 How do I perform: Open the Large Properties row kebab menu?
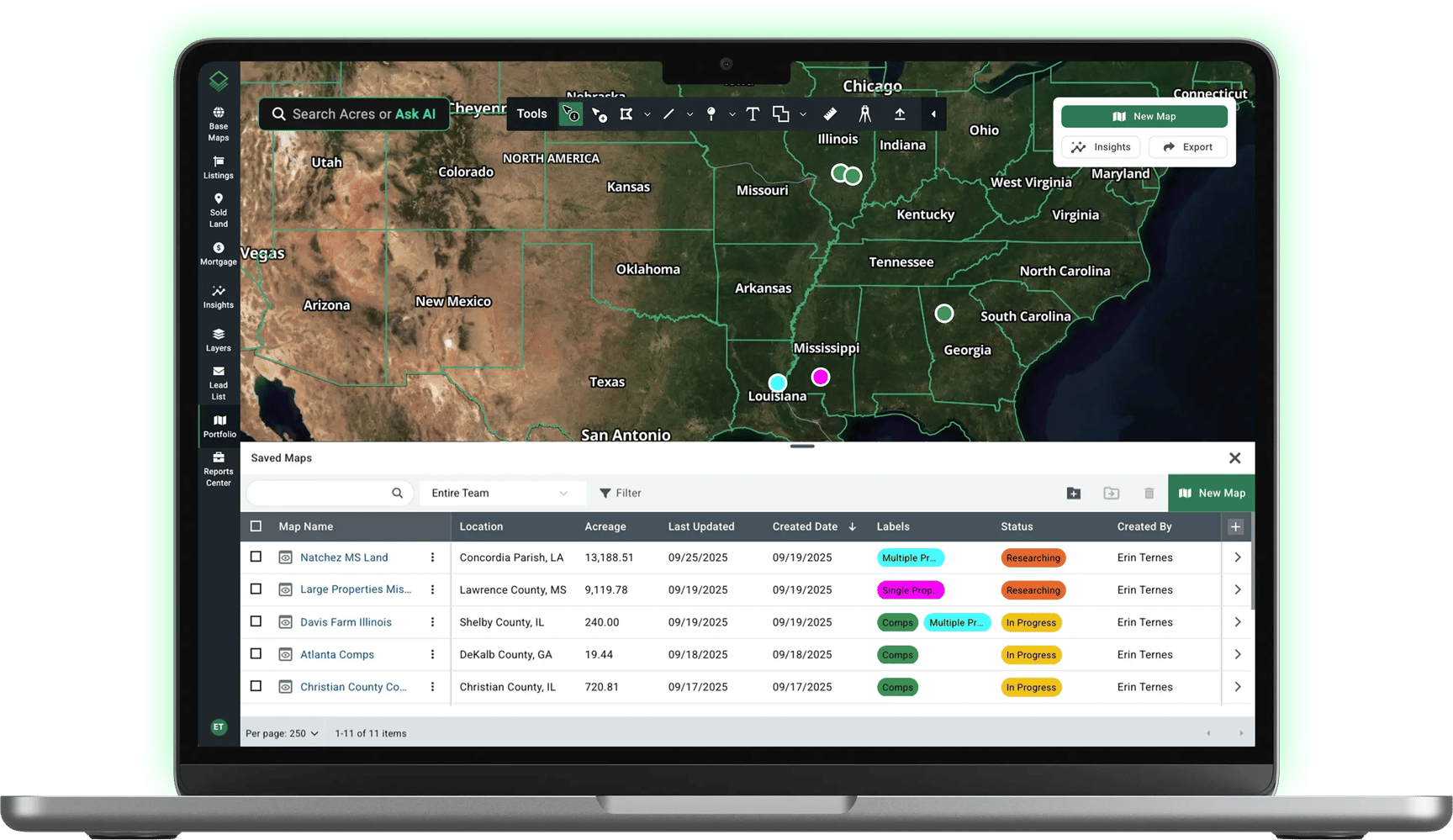pos(433,590)
